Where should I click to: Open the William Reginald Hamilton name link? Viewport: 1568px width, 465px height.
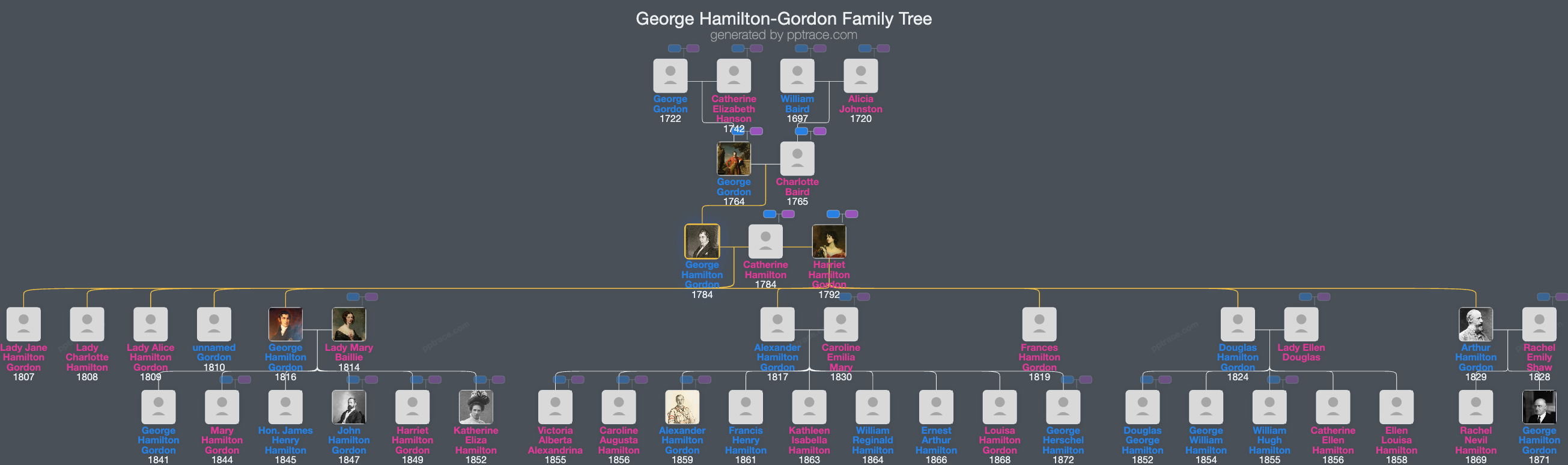[x=872, y=440]
